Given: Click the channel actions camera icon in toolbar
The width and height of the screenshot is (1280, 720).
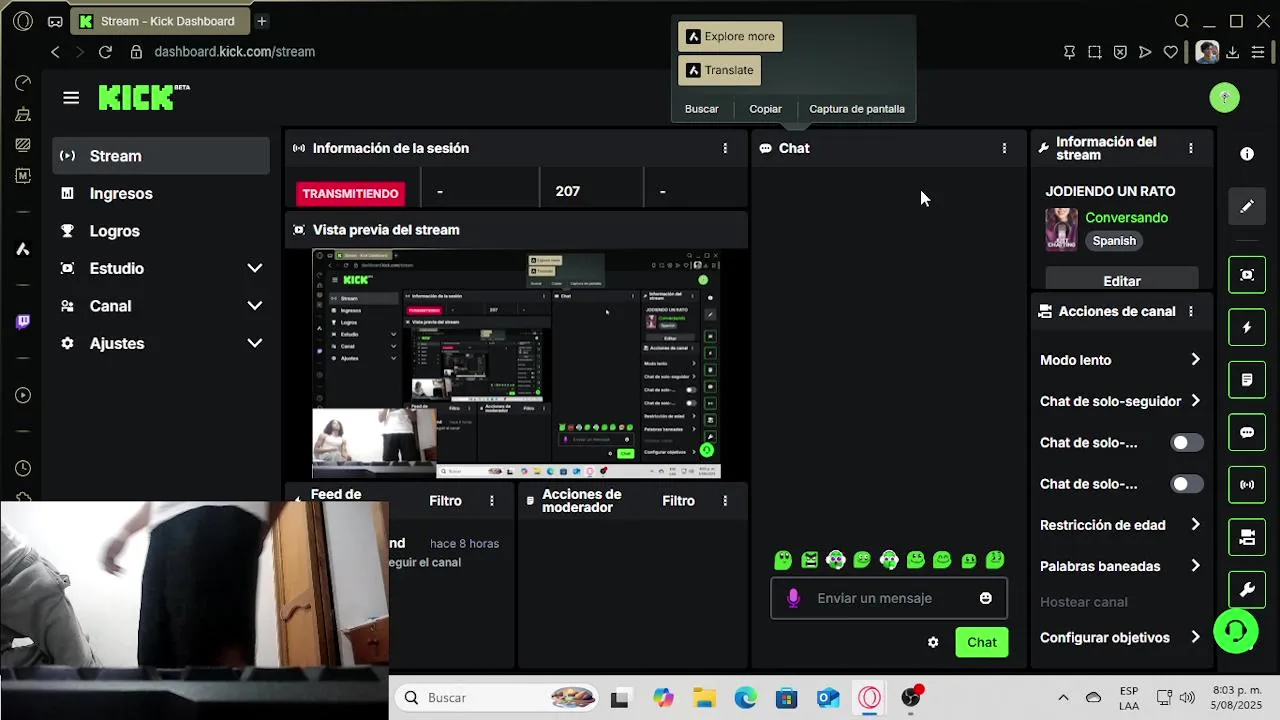Looking at the screenshot, I should 1247,538.
